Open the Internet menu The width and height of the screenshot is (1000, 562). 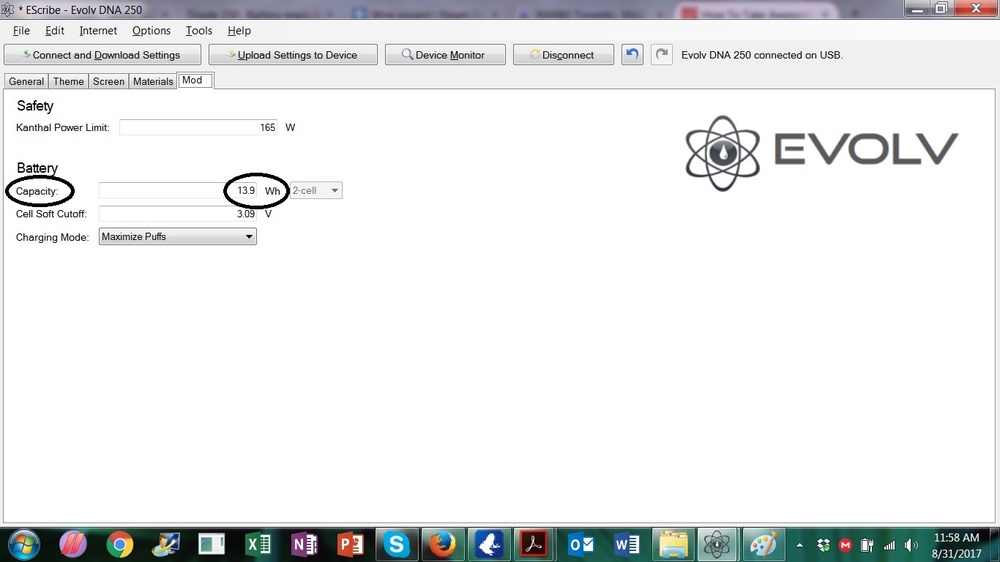(x=98, y=31)
